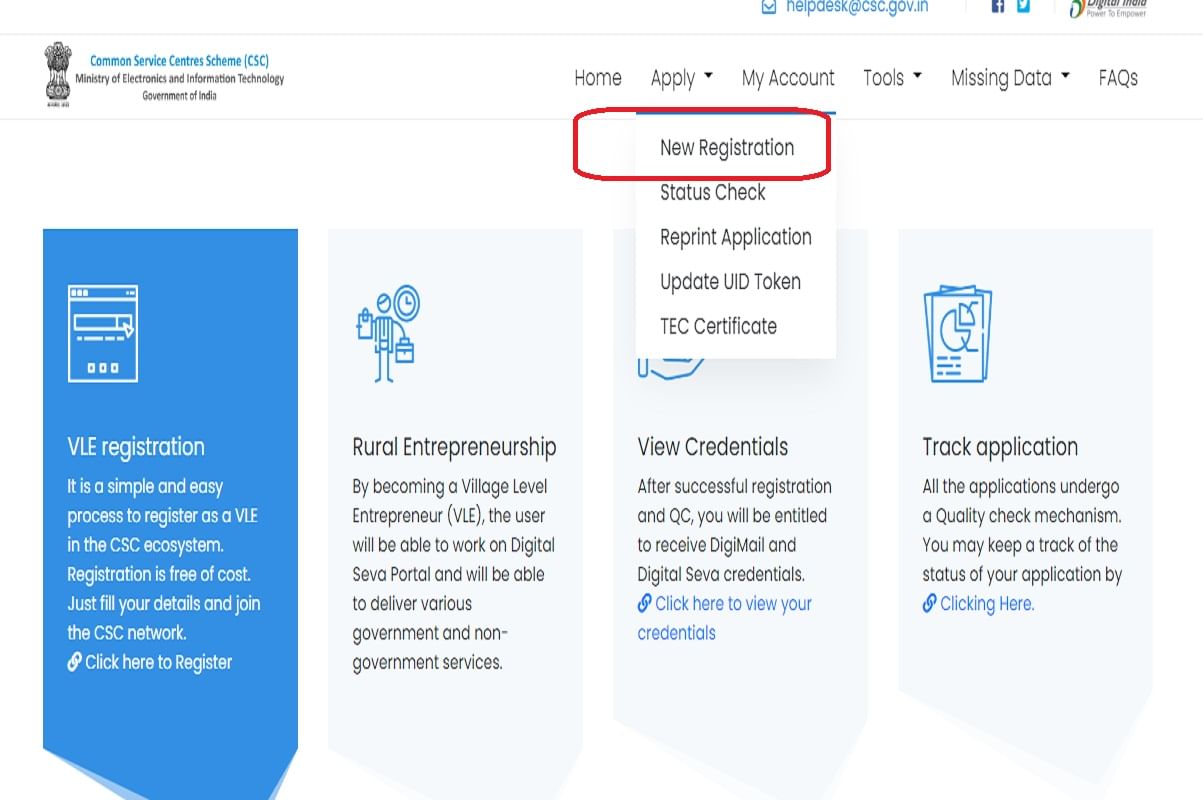Screen dimensions: 1203x800
Task: Open the My Account menu item
Action: 788,77
